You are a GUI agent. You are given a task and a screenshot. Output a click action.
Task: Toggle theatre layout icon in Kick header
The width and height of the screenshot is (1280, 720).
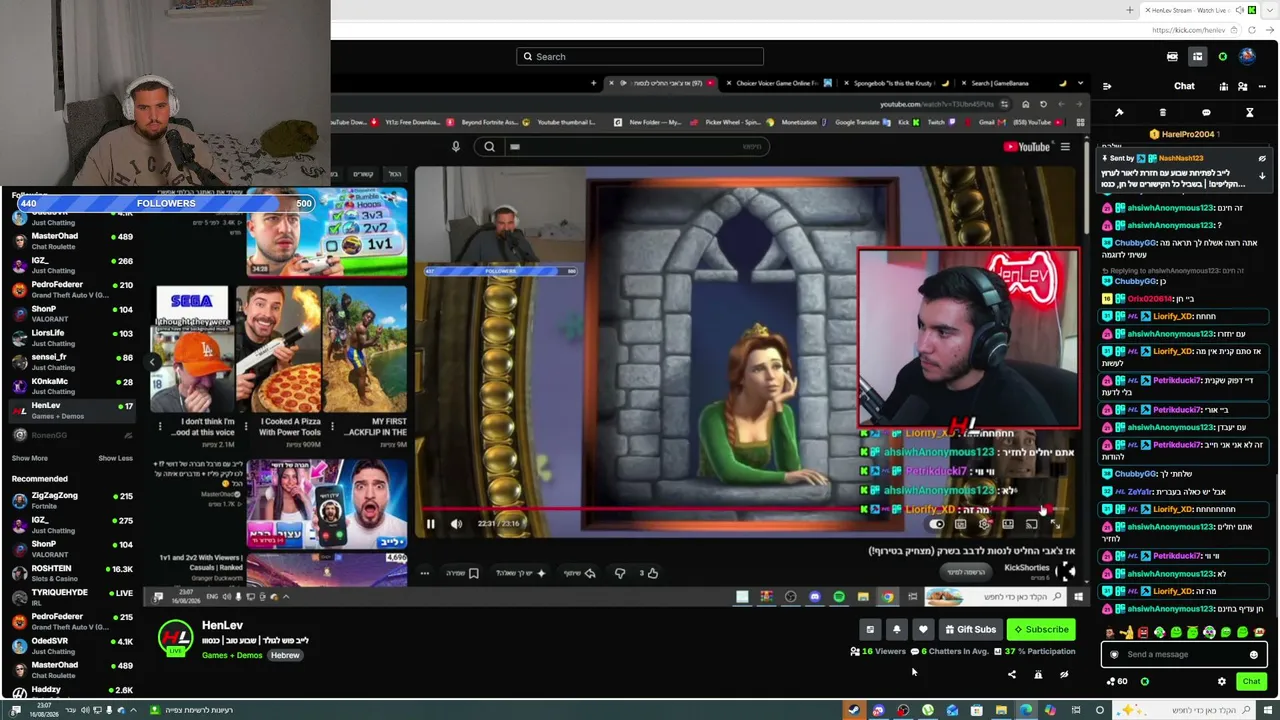coord(1197,57)
